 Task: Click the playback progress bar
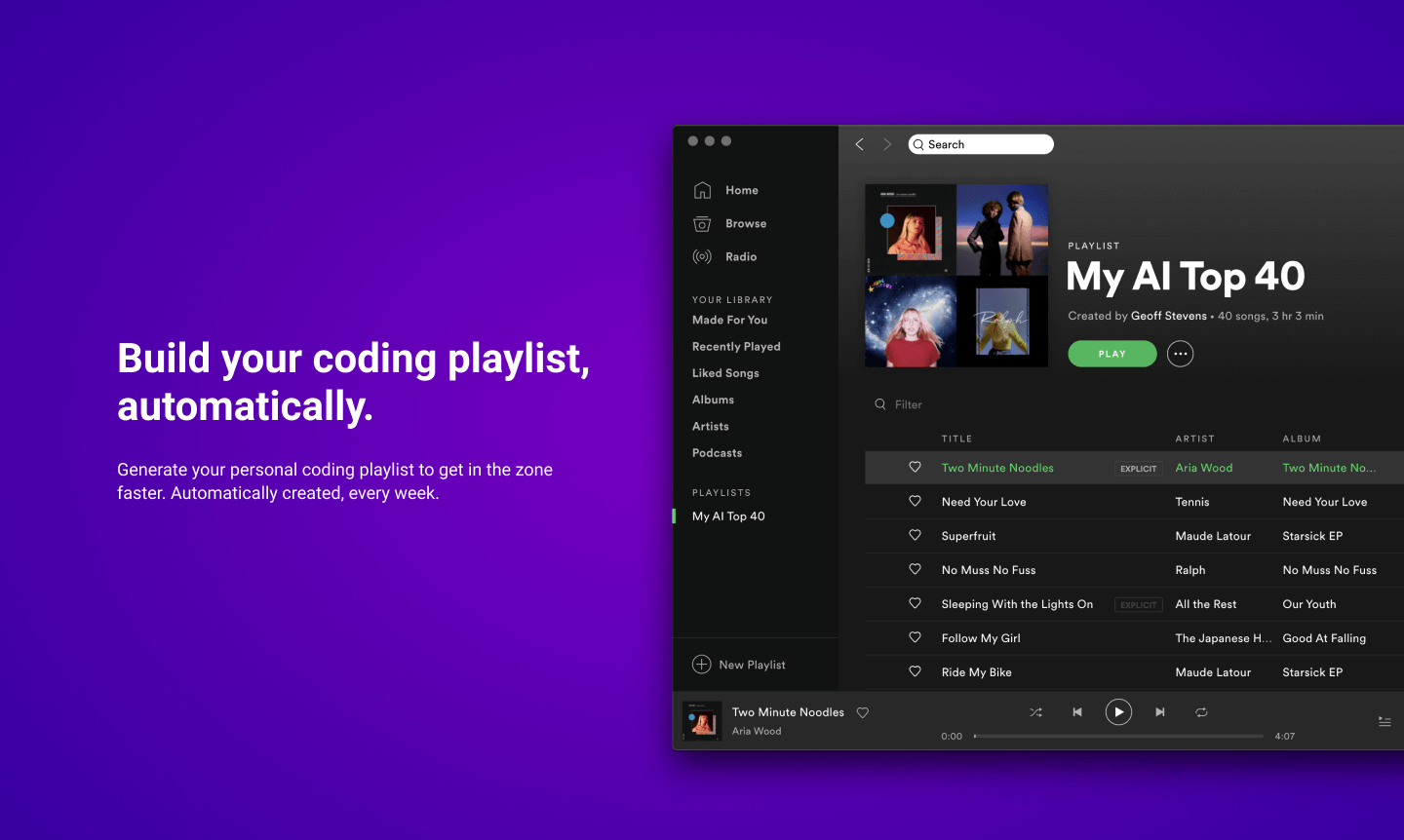point(1118,736)
